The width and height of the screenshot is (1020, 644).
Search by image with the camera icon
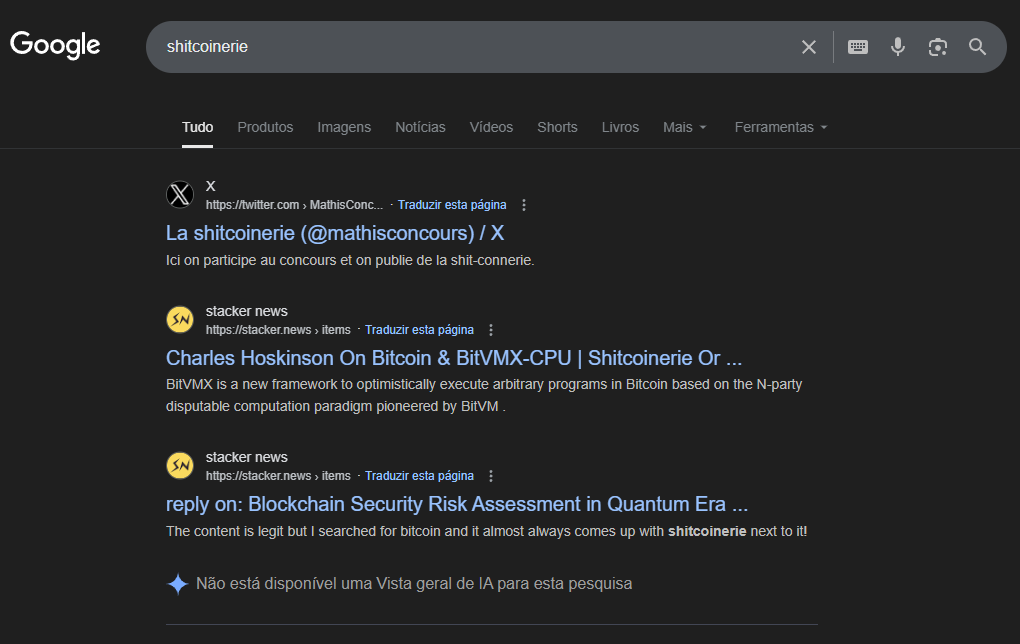point(937,47)
